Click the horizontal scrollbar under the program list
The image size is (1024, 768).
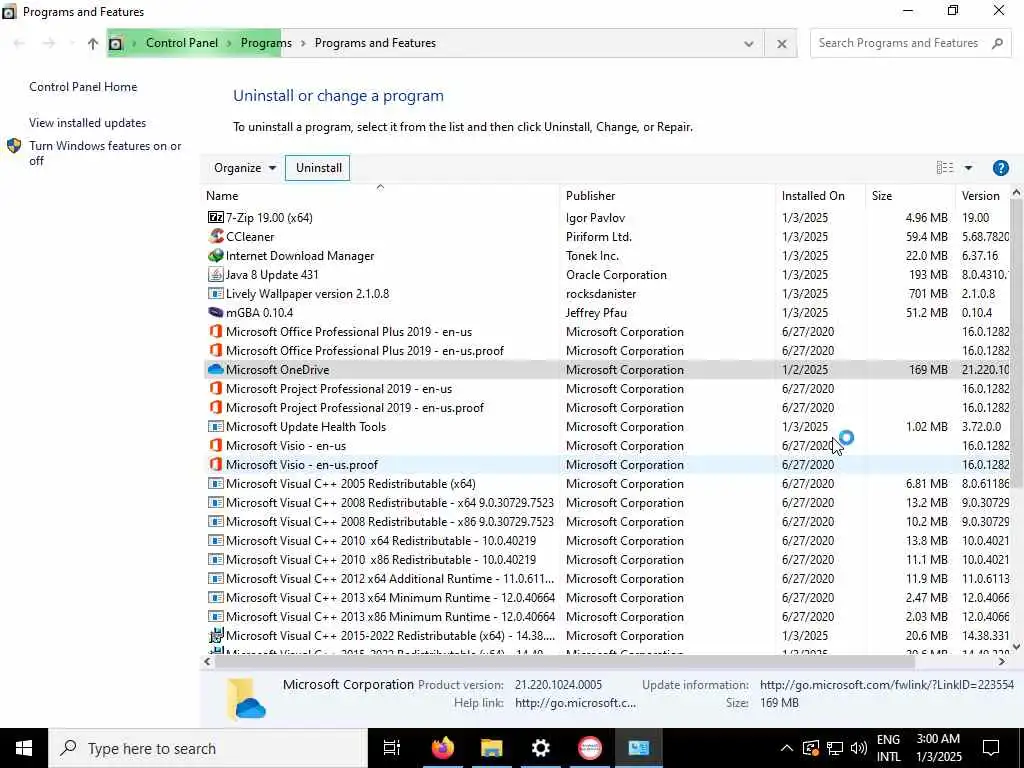coord(564,662)
